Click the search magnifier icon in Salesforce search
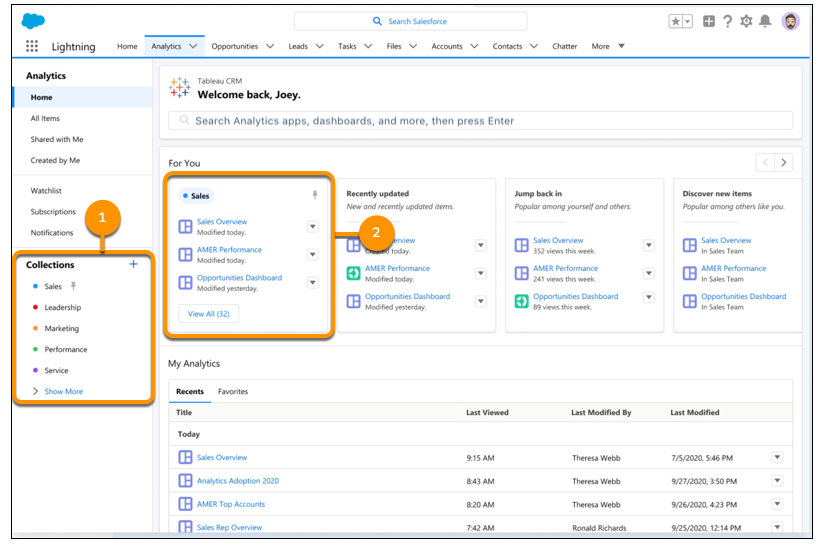Screen dimensions: 822x547 click(377, 21)
